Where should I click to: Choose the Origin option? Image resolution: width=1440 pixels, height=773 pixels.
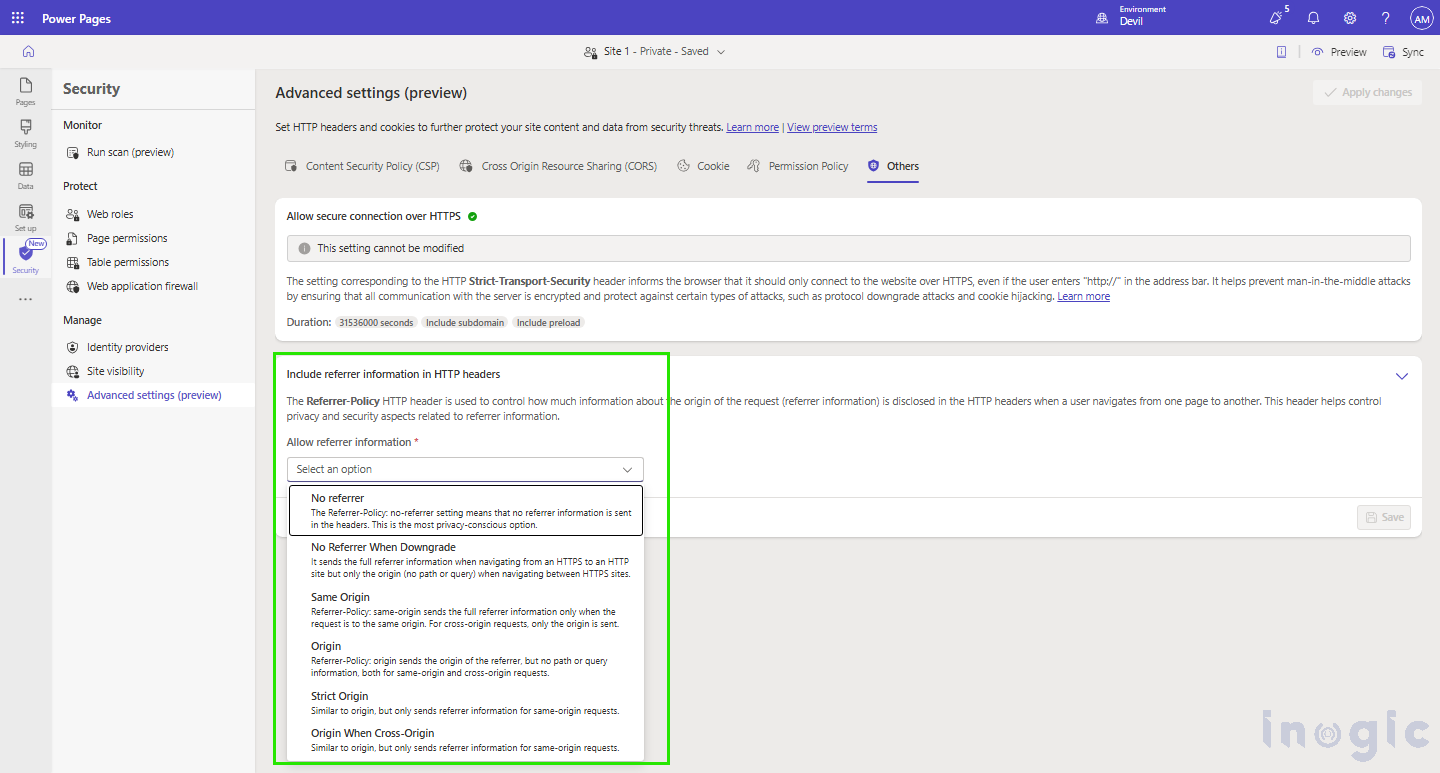pyautogui.click(x=466, y=659)
